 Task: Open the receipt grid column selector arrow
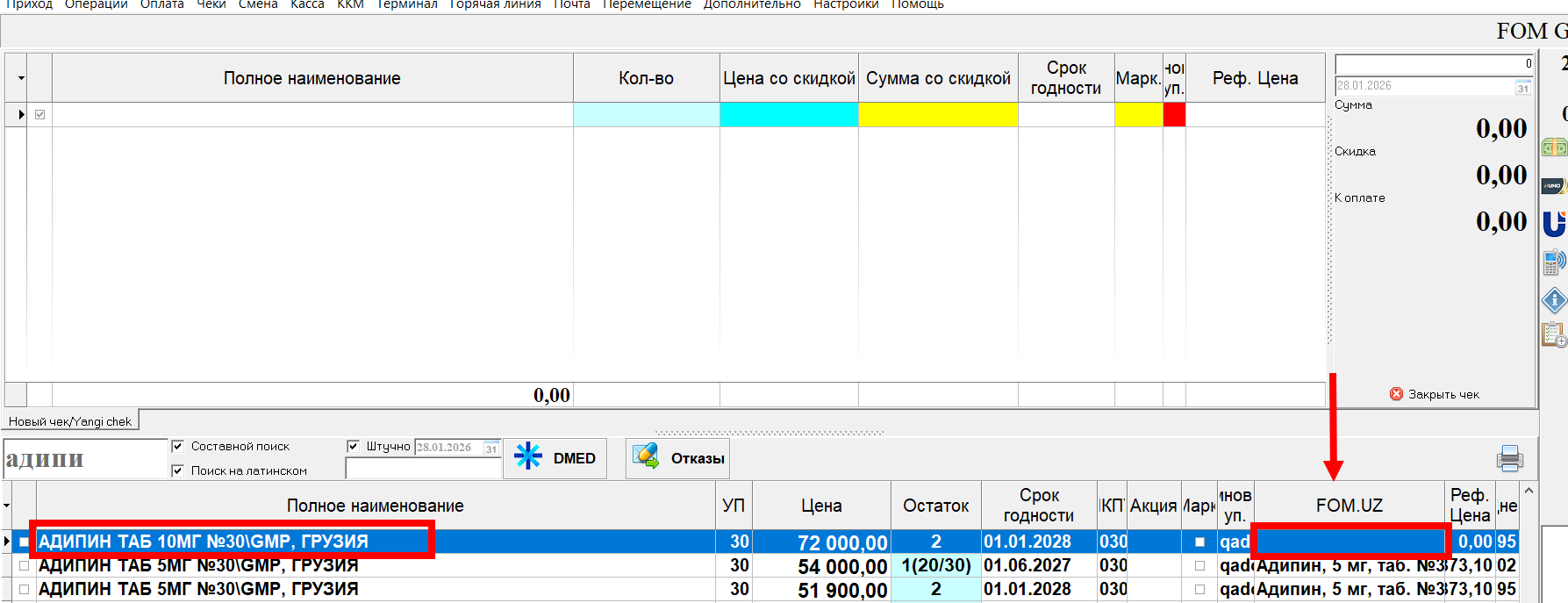pos(21,78)
